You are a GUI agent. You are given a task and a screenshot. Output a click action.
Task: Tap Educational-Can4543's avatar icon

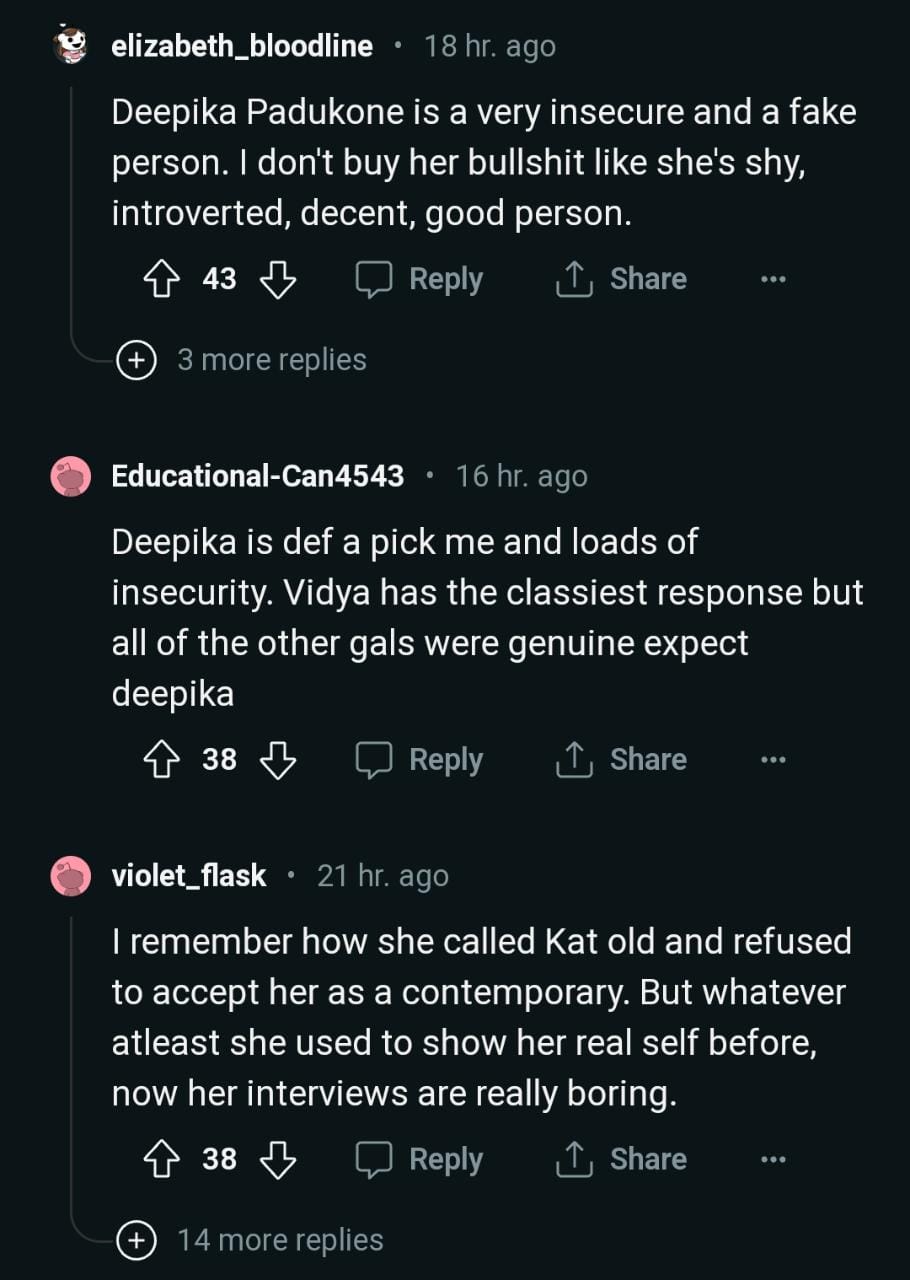[71, 476]
